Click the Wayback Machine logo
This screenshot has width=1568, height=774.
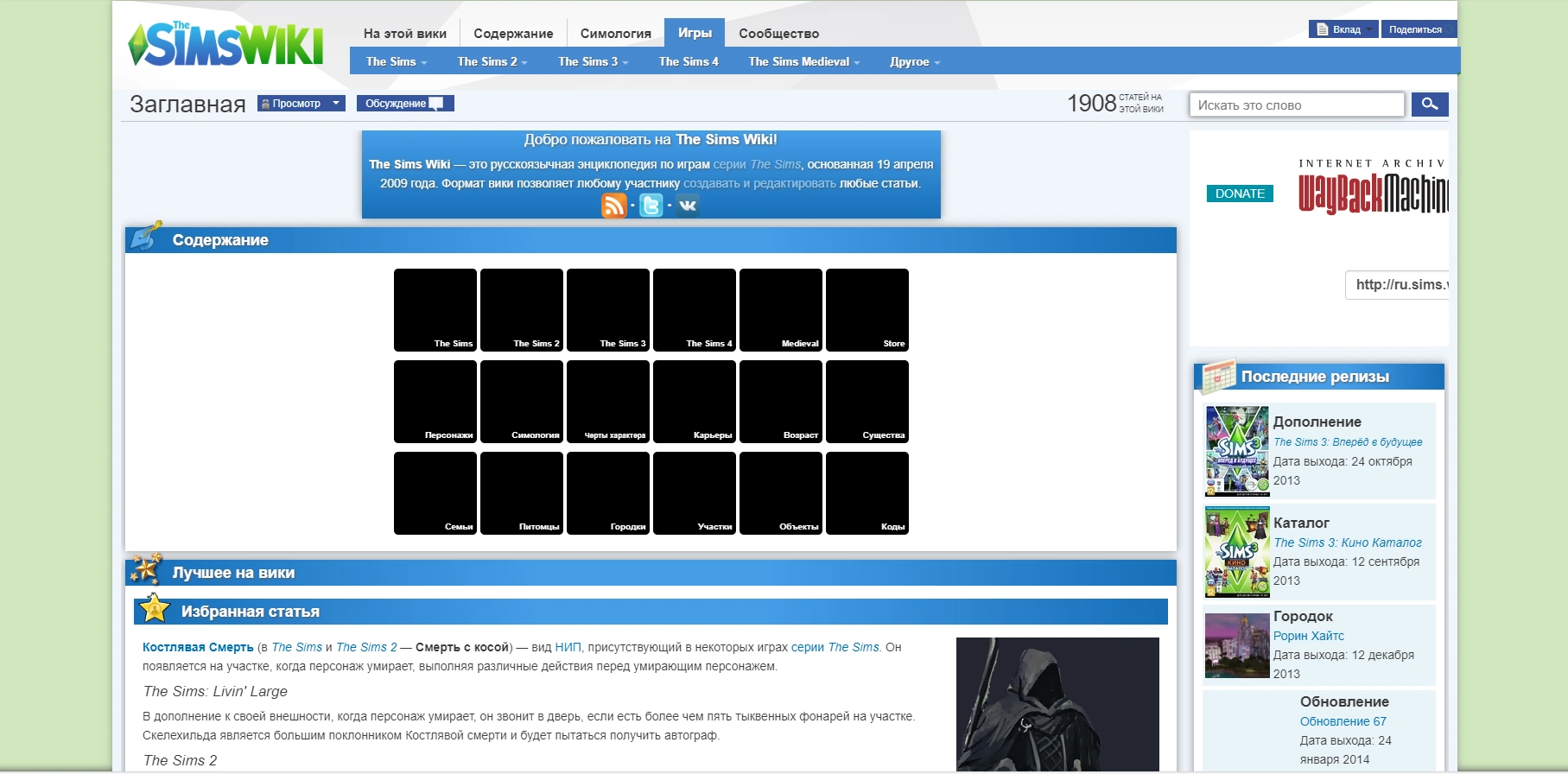click(x=1374, y=187)
